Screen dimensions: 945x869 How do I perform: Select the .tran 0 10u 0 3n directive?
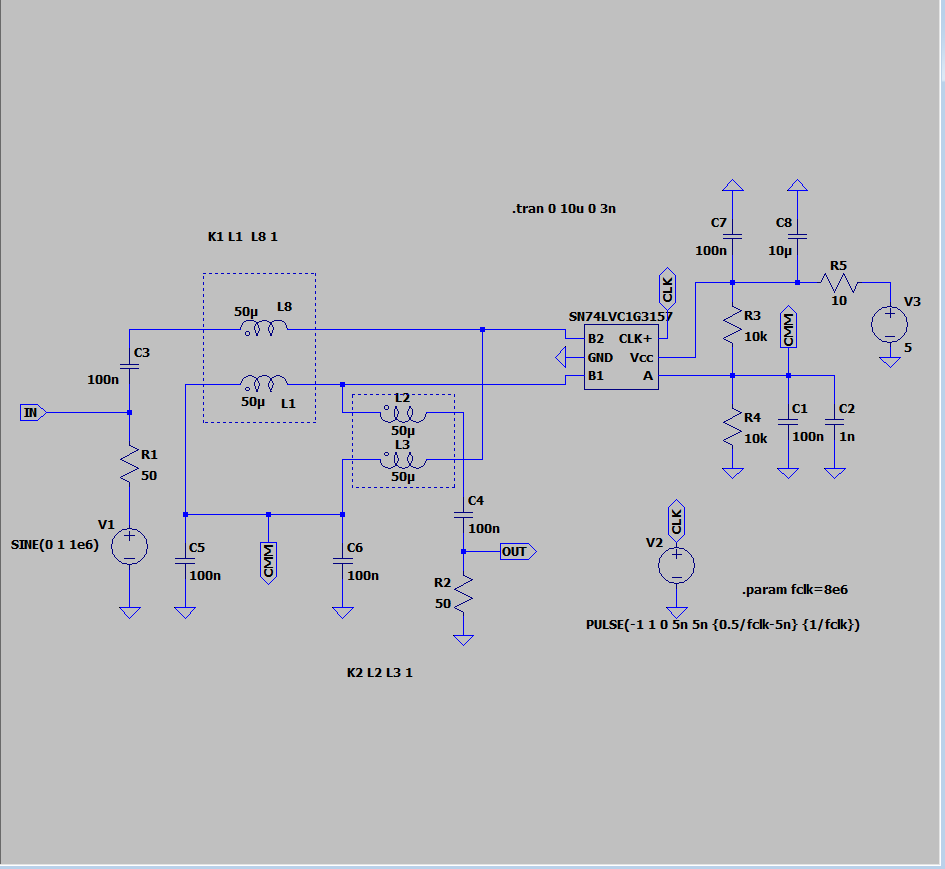562,209
